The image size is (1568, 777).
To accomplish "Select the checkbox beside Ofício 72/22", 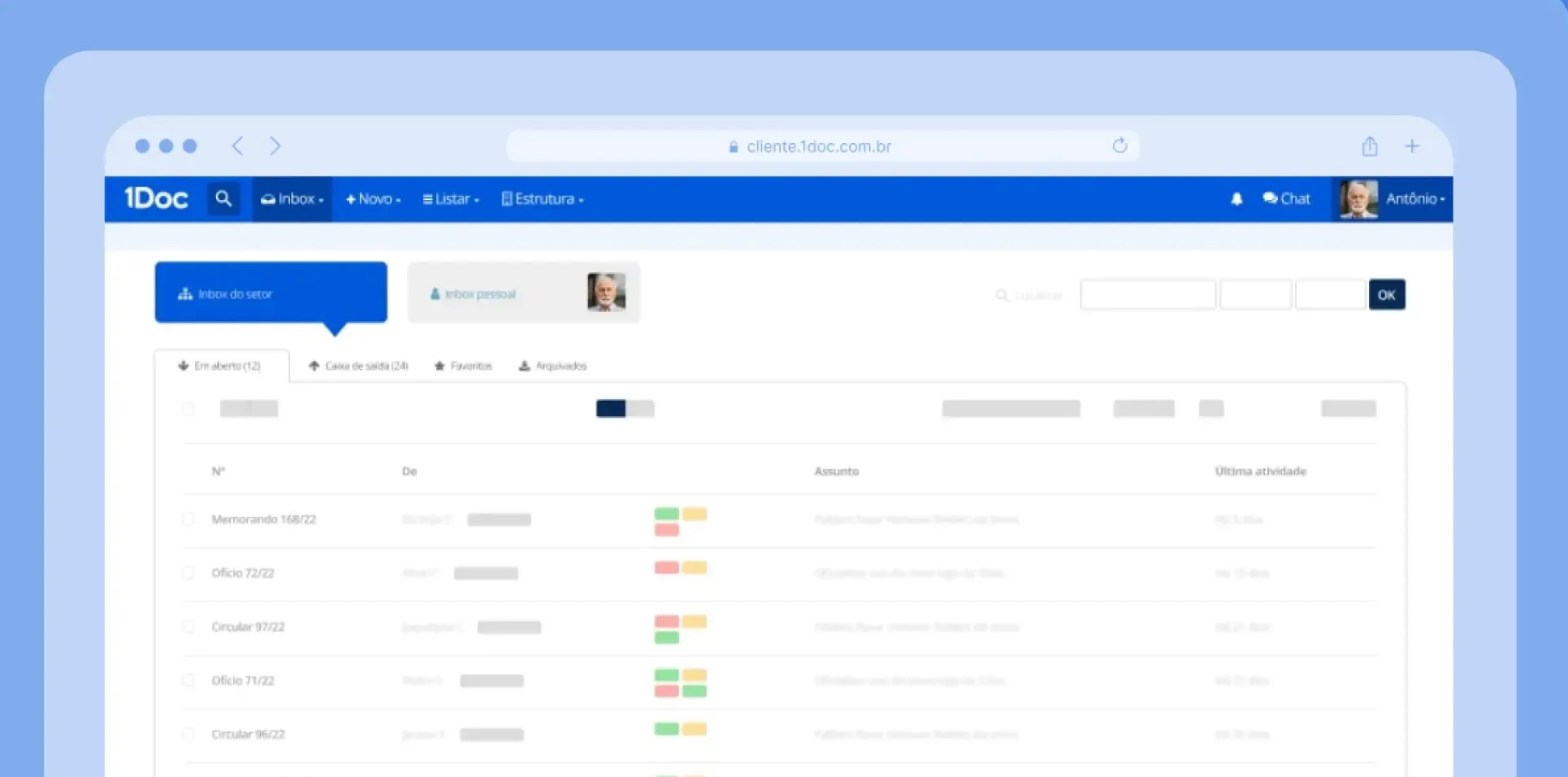I will point(188,573).
